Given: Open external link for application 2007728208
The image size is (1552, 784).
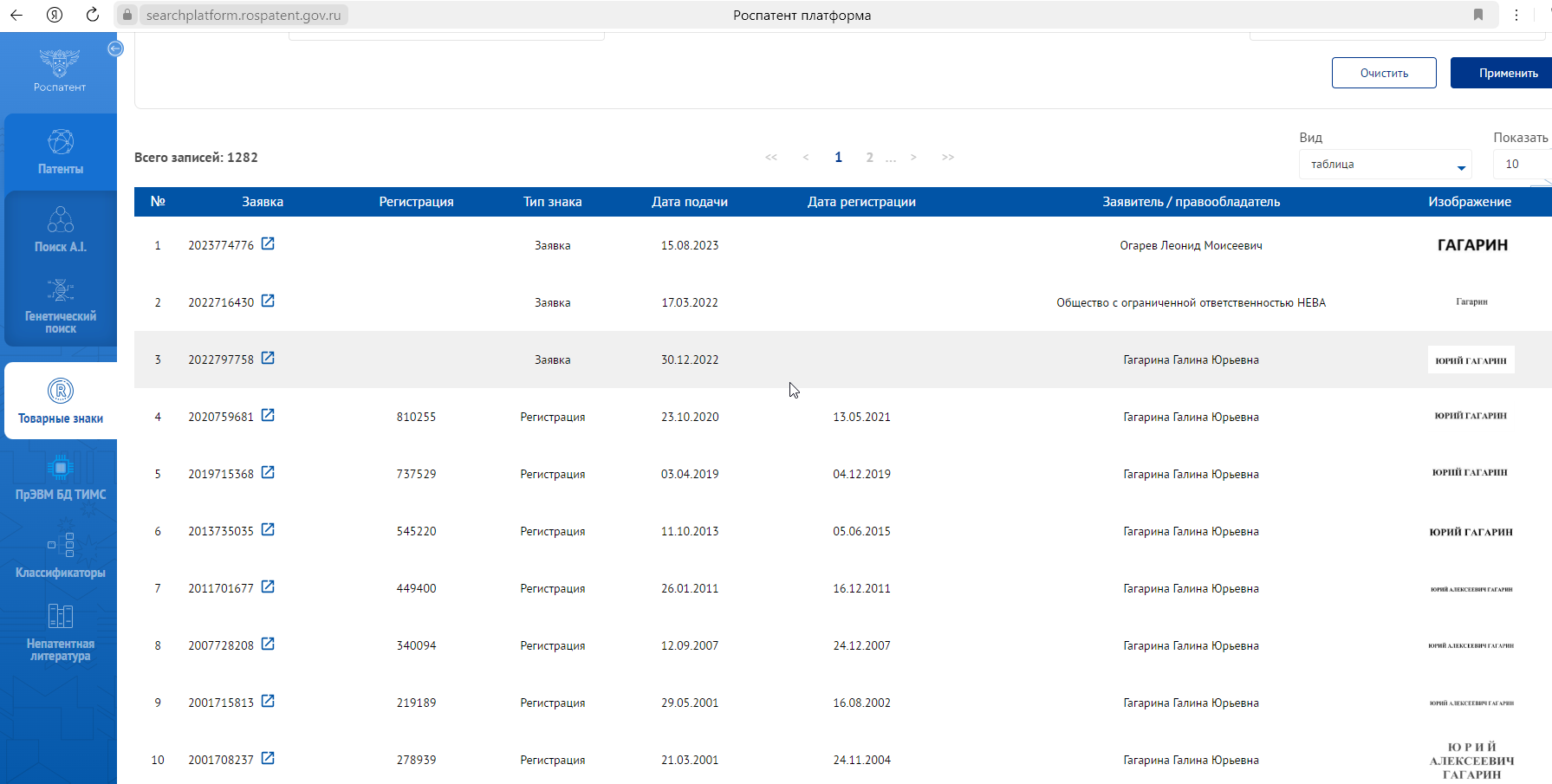Looking at the screenshot, I should (x=268, y=645).
